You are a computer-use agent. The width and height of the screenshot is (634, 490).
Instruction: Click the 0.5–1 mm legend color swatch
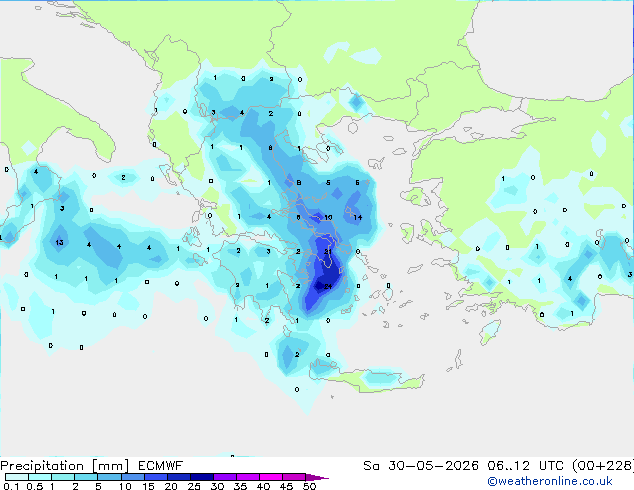[x=40, y=477]
